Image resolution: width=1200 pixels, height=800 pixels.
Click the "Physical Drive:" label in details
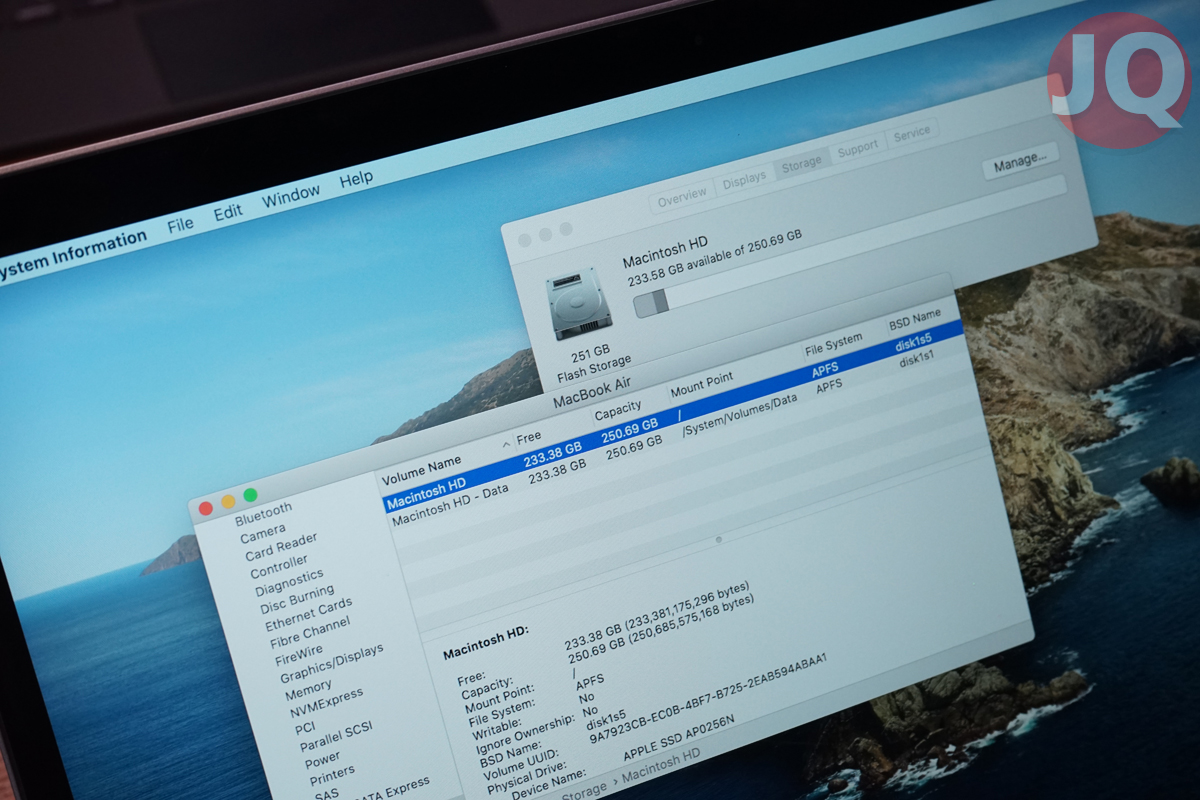[x=529, y=778]
